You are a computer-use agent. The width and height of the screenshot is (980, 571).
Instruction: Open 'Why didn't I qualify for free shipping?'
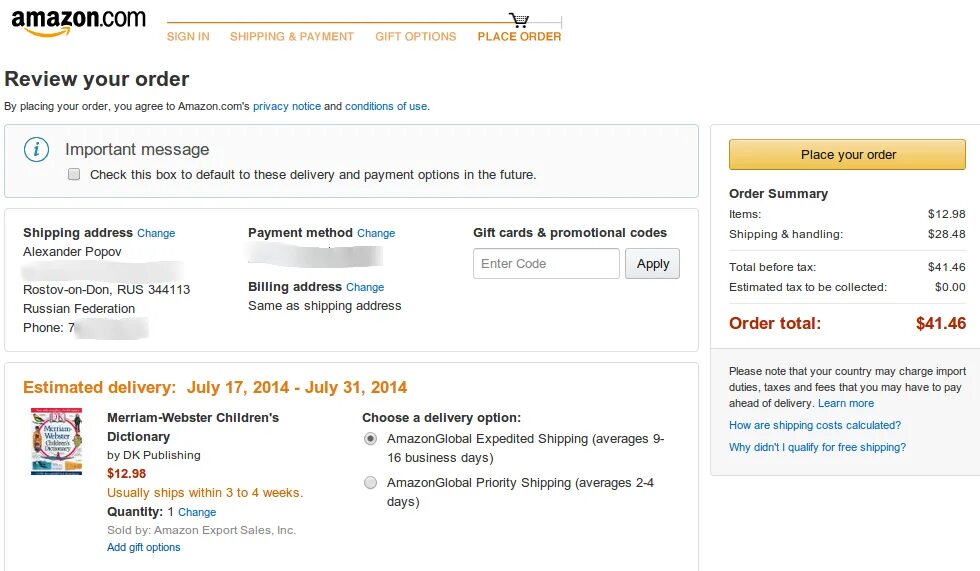coord(817,447)
